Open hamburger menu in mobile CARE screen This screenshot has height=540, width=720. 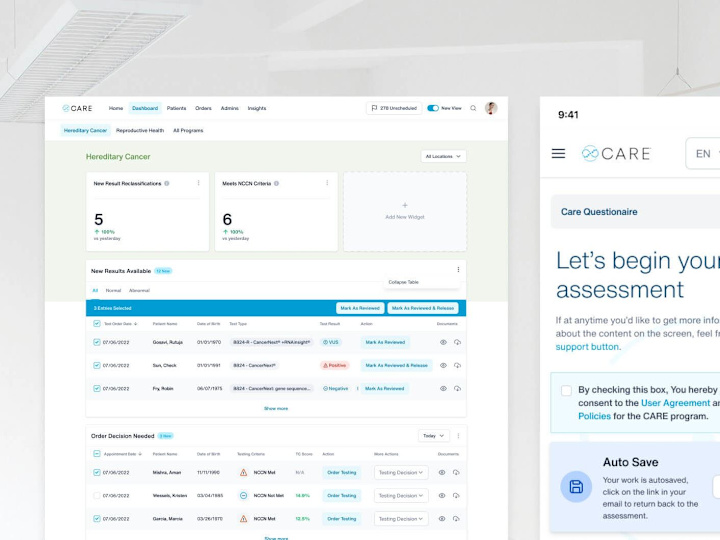coord(558,153)
